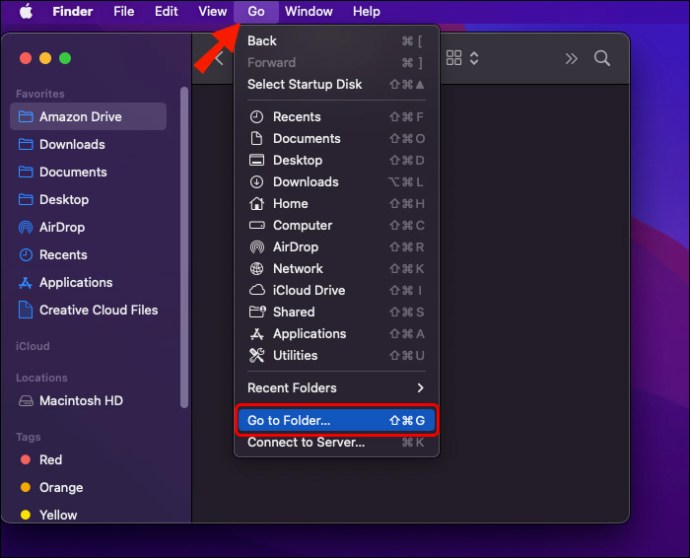Click the Applications icon in Go menu
690x558 pixels.
(257, 334)
